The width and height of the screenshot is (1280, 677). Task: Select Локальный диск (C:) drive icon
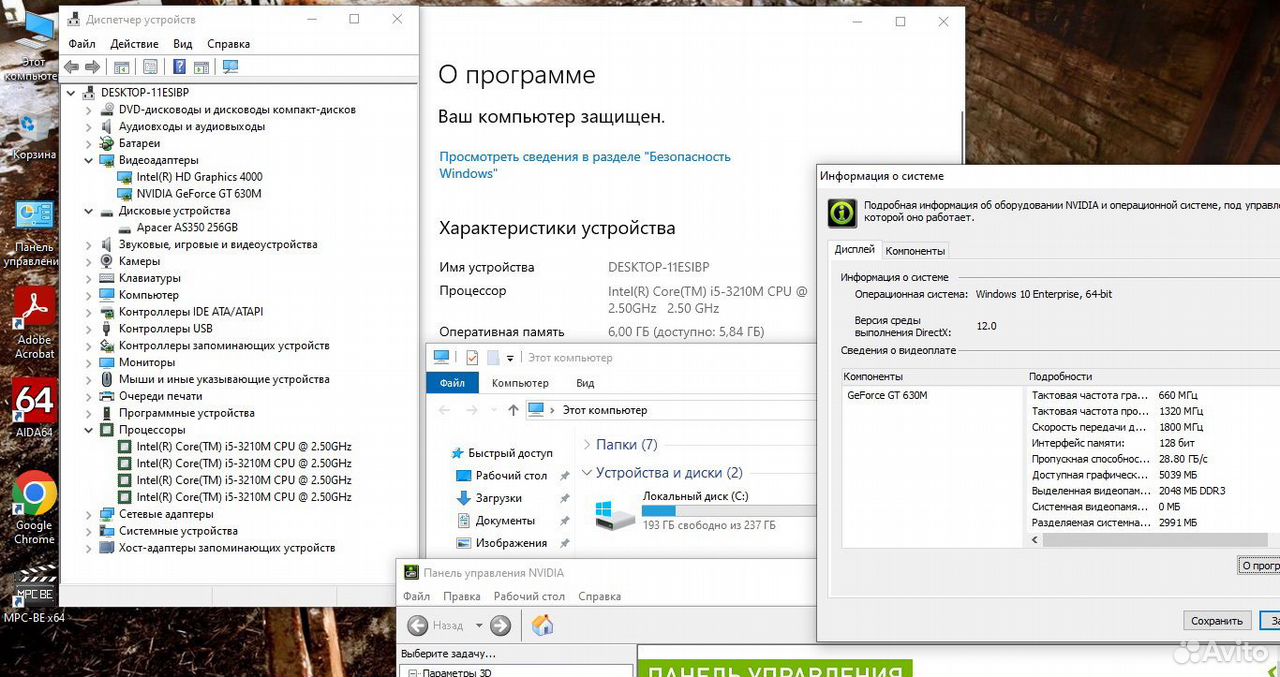pyautogui.click(x=614, y=513)
